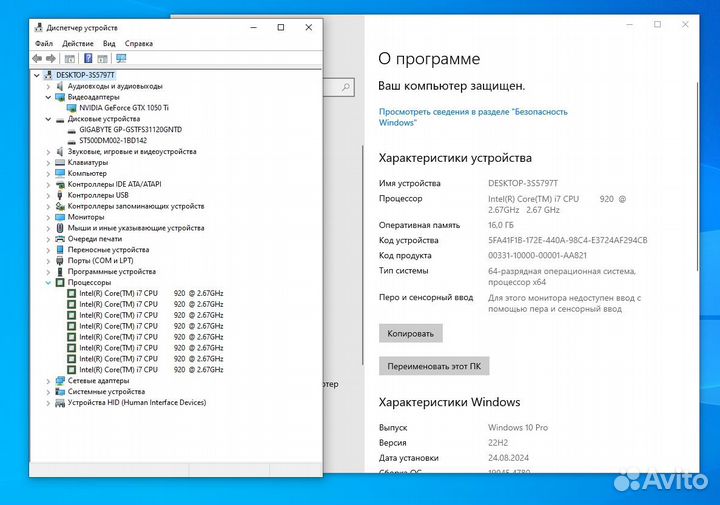Click the search magnifier in Settings window

[346, 87]
